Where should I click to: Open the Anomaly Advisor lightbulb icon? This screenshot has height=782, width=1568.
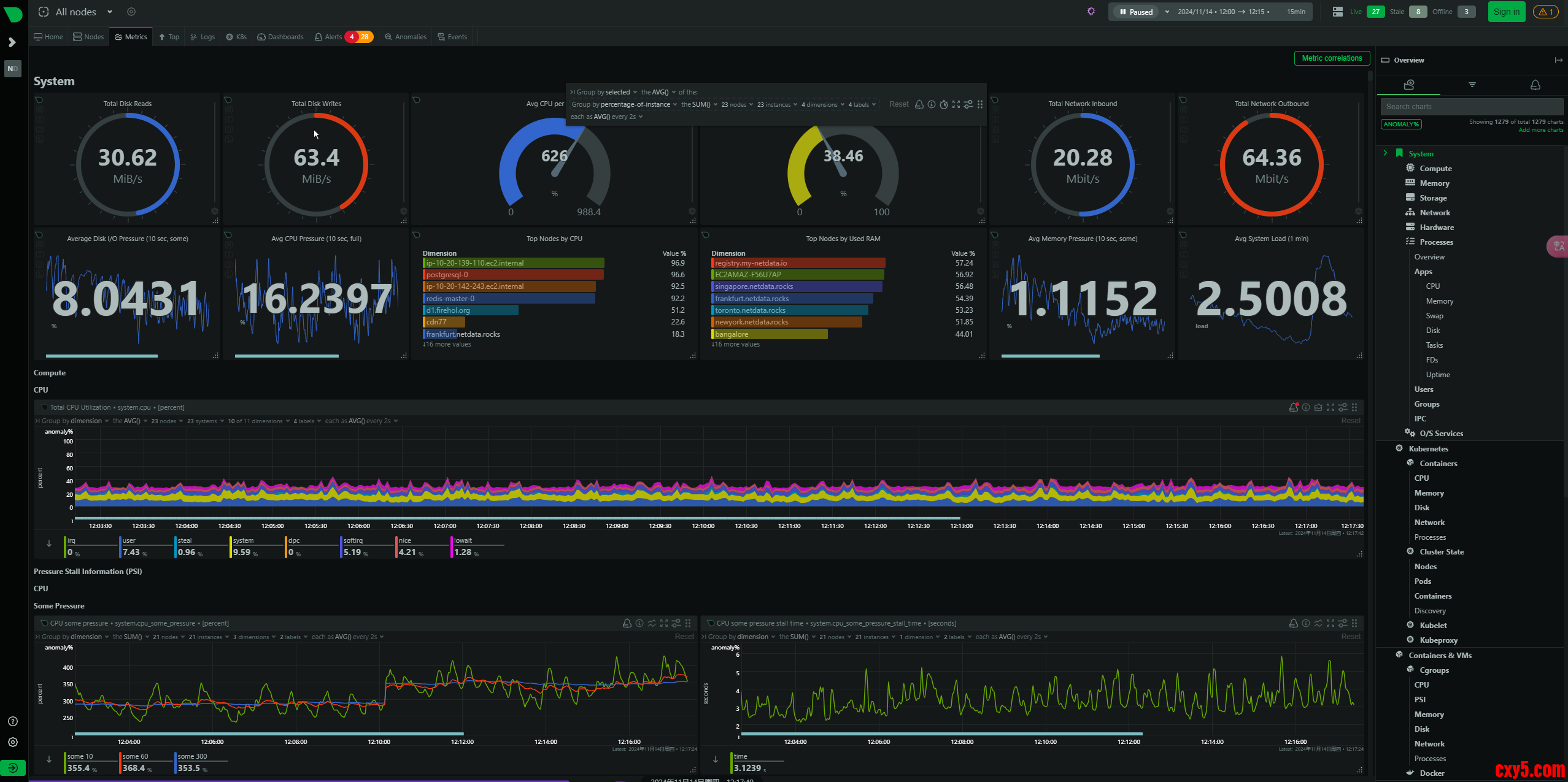[x=1091, y=12]
